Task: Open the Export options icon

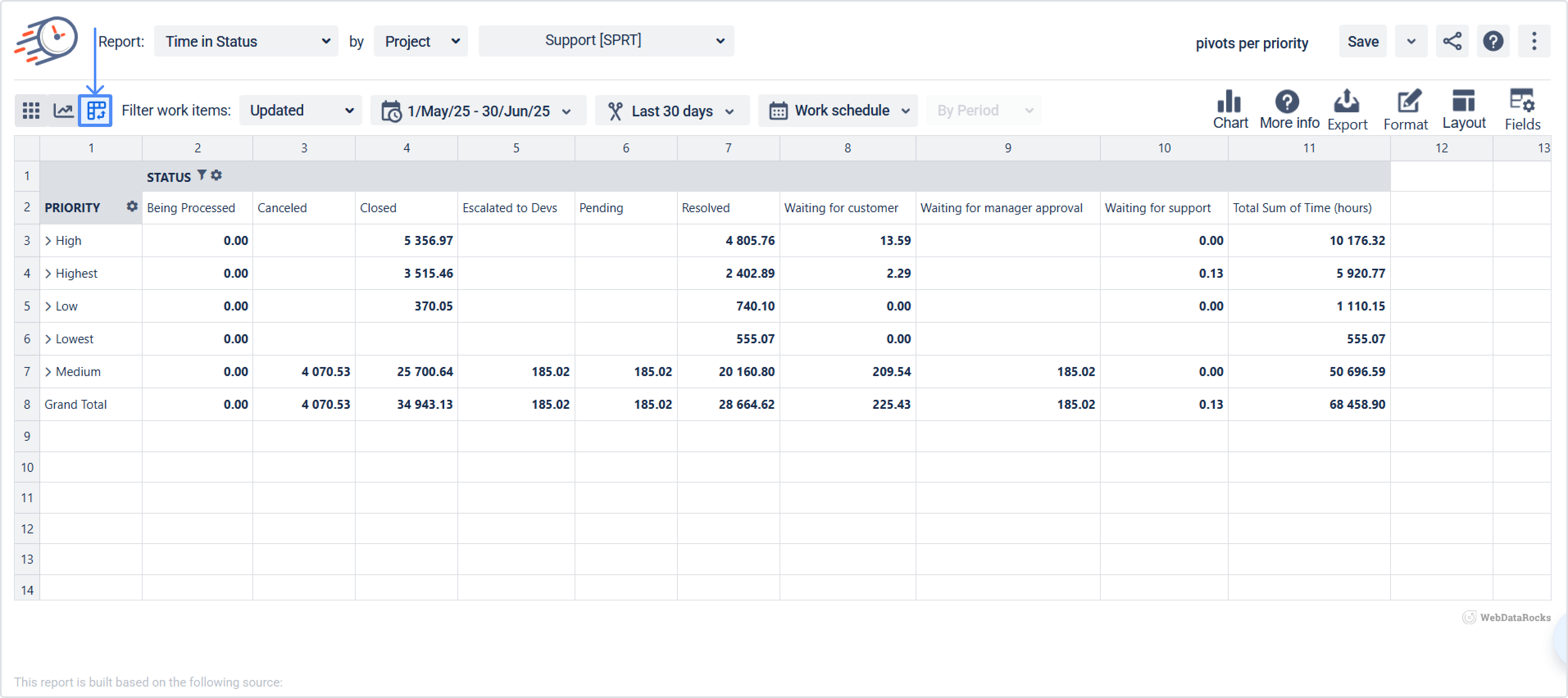Action: coord(1347,109)
